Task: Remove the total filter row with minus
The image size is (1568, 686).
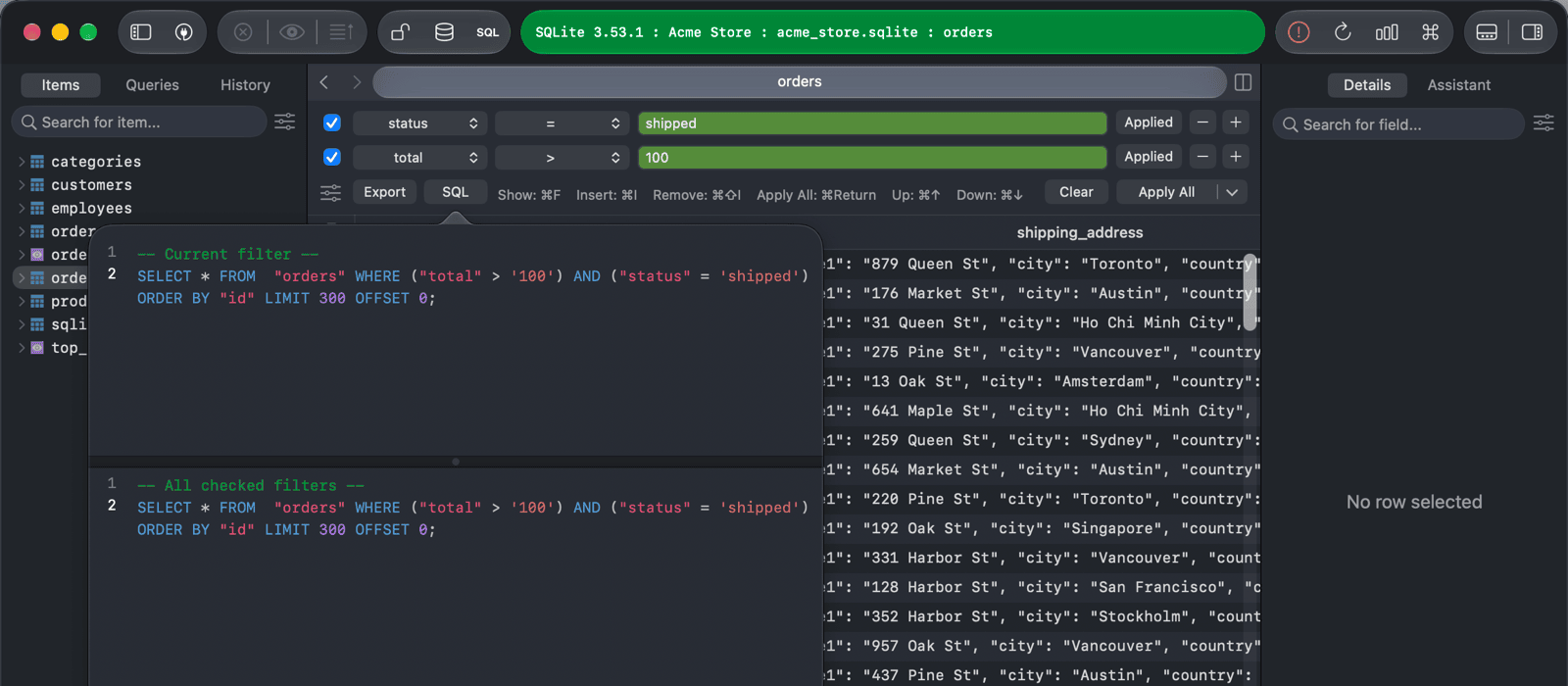Action: (1202, 157)
